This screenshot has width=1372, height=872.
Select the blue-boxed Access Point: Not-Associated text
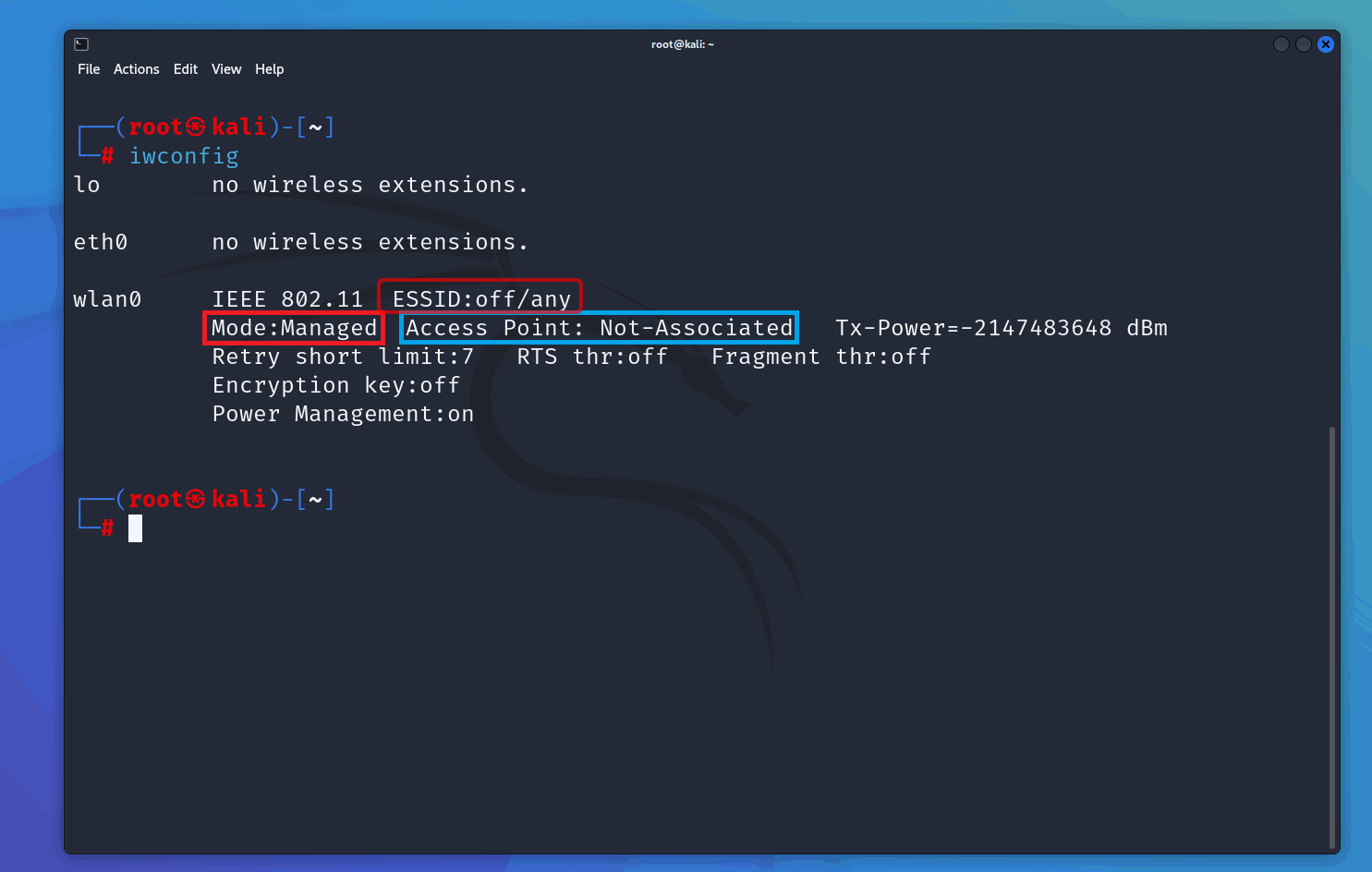pos(598,327)
